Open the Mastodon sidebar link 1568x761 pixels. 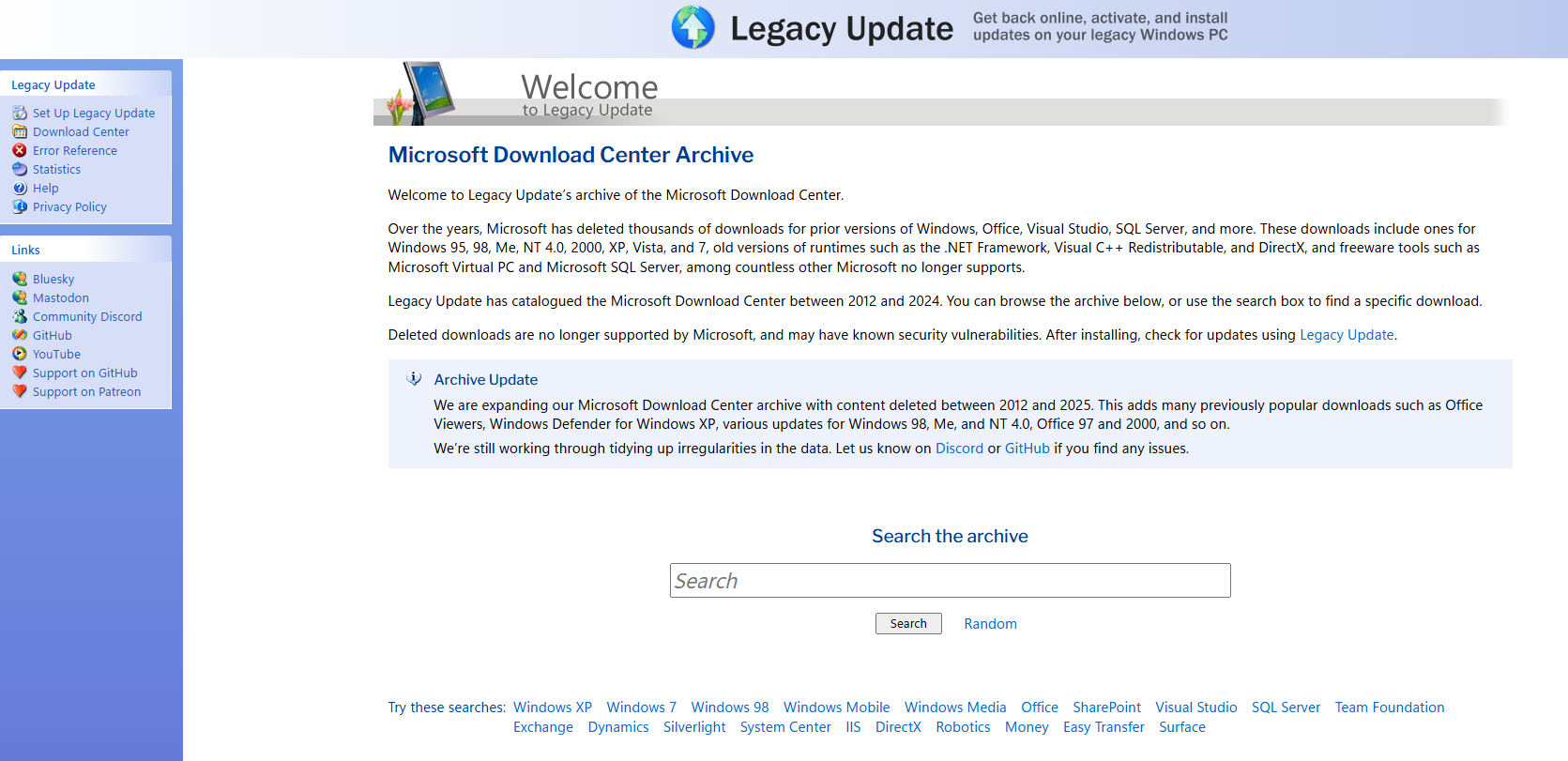click(61, 297)
